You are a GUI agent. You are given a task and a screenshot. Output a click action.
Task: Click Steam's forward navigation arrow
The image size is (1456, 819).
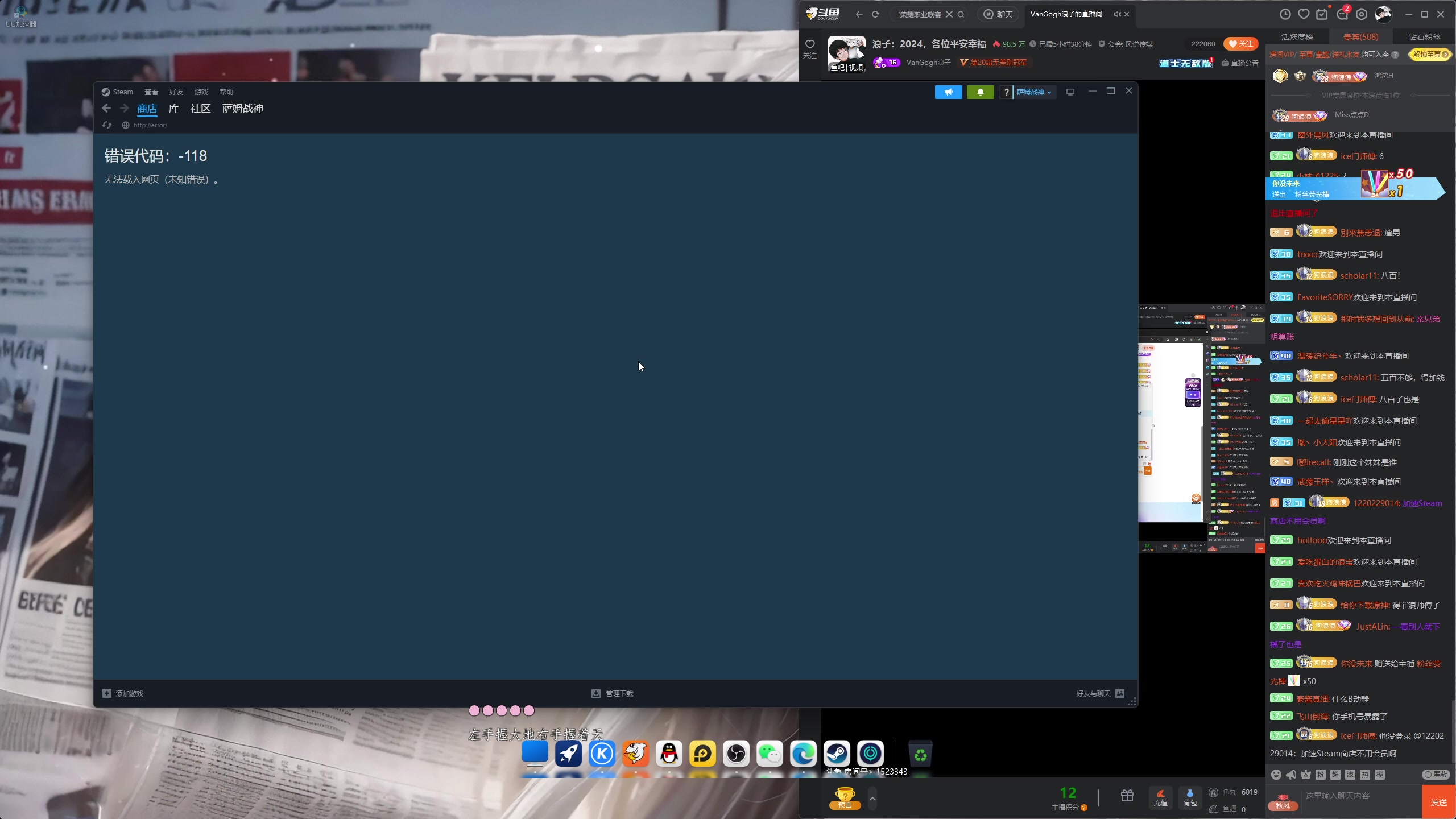click(125, 108)
